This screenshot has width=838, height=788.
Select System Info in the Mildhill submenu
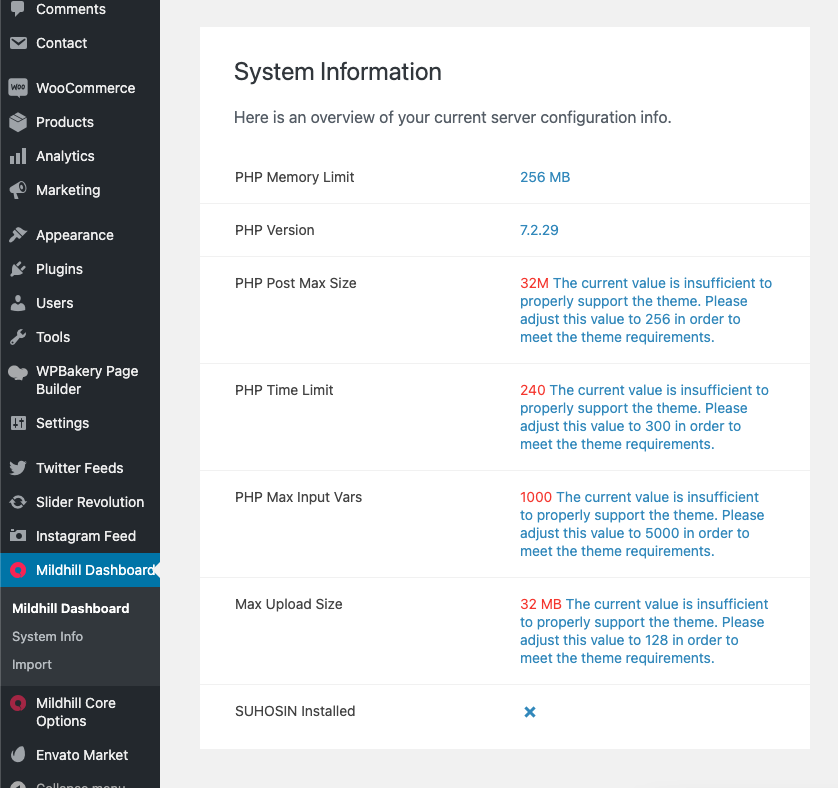(47, 636)
